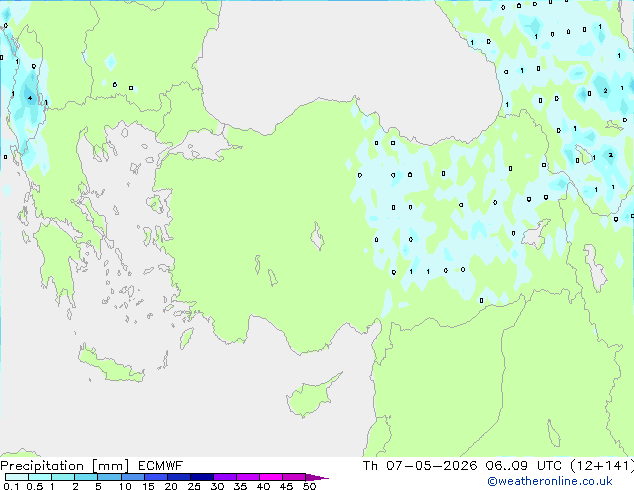This screenshot has width=634, height=490.
Task: Click the 25–30 mm dark blue swatch
Action: click(x=201, y=477)
